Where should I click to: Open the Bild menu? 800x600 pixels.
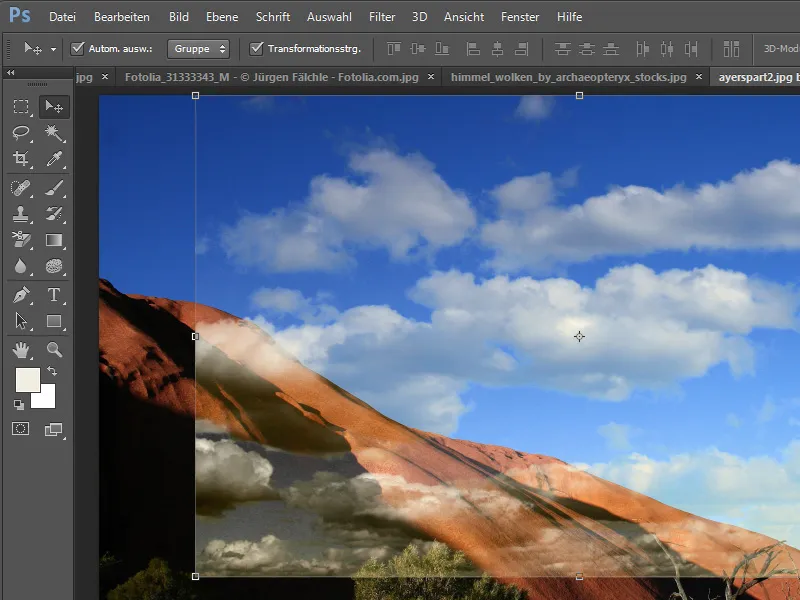pyautogui.click(x=179, y=17)
